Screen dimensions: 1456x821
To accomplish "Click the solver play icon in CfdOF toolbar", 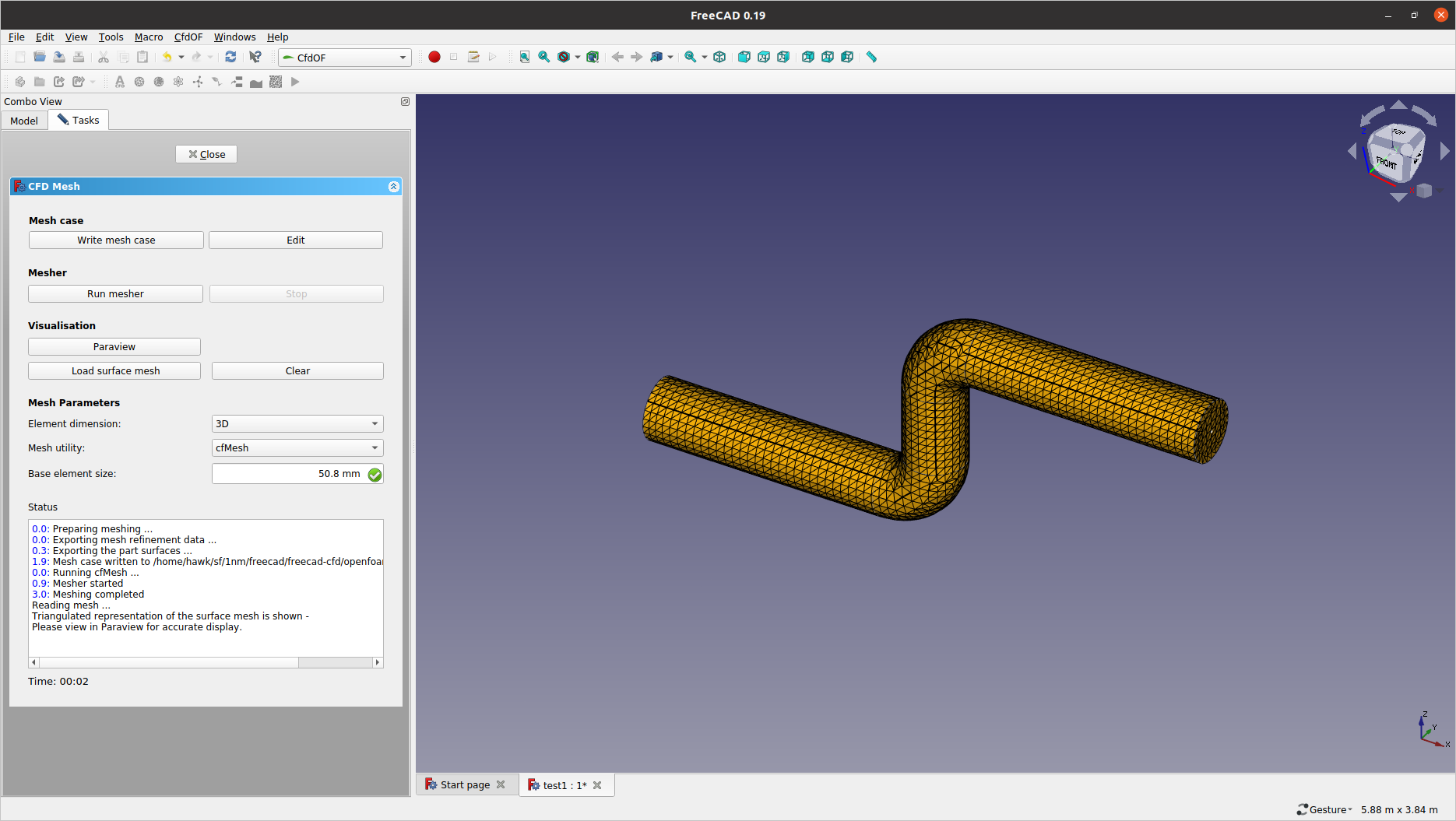I will point(295,82).
